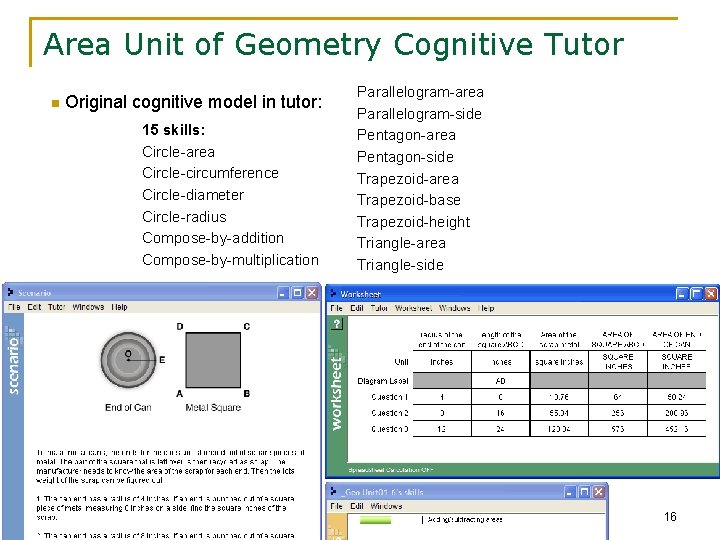The image size is (720, 540).
Task: Open the Worksheet menu in Worksheet window
Action: coord(413,308)
